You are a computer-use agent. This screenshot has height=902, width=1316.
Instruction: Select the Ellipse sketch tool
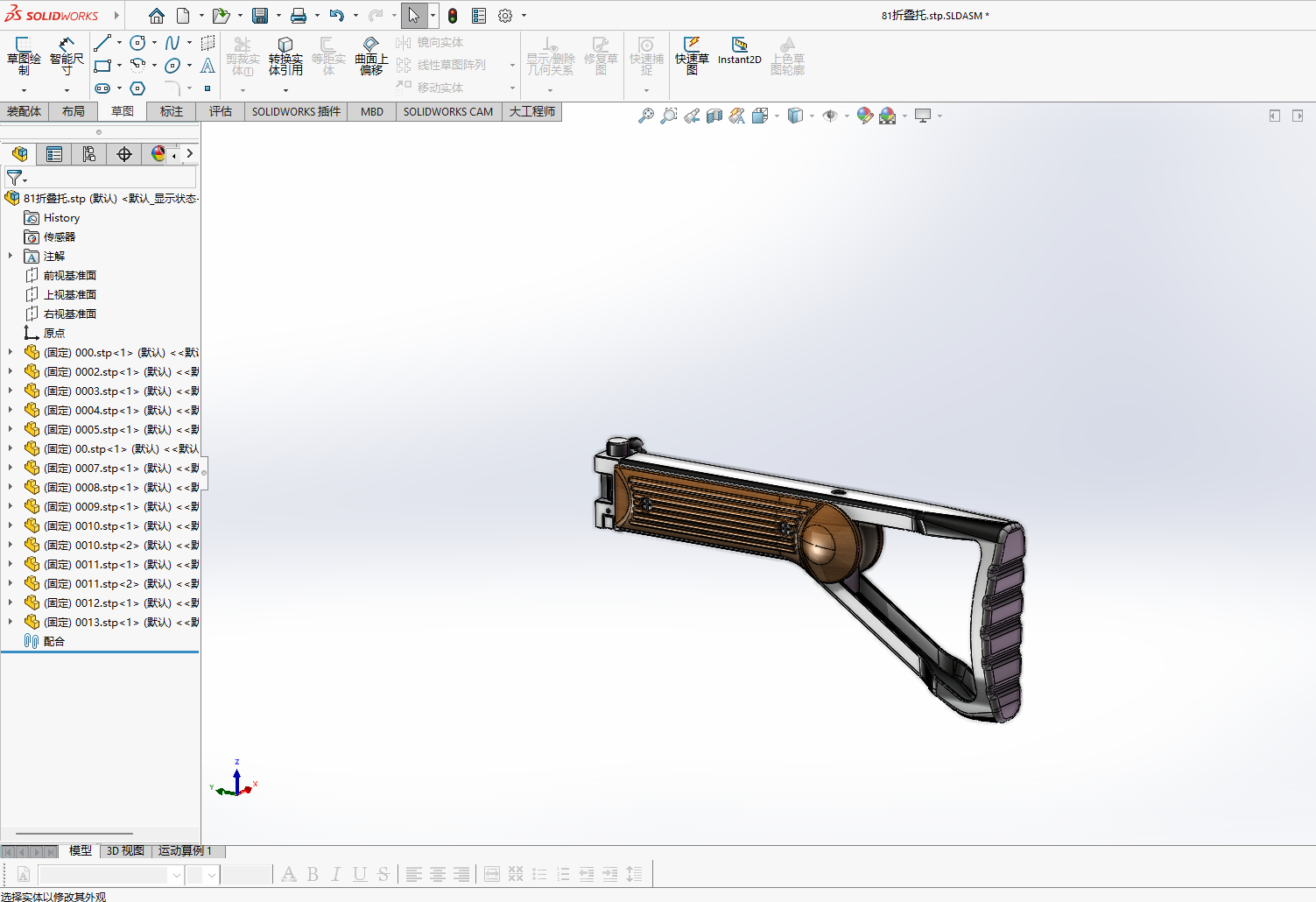(x=172, y=65)
